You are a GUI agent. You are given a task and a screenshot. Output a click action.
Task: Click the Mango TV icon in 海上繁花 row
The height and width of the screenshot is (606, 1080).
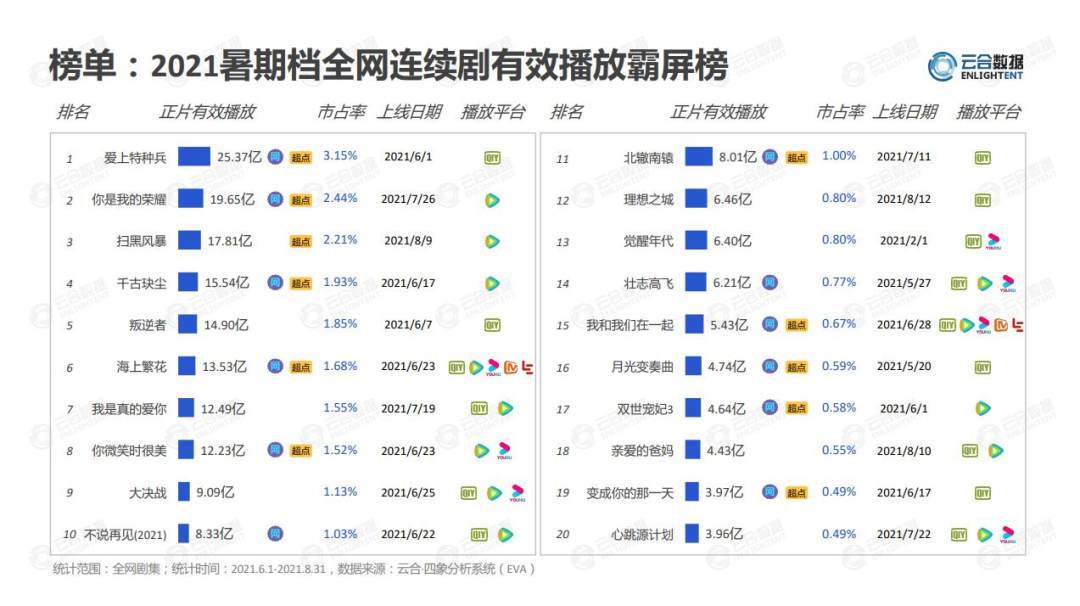coord(510,367)
